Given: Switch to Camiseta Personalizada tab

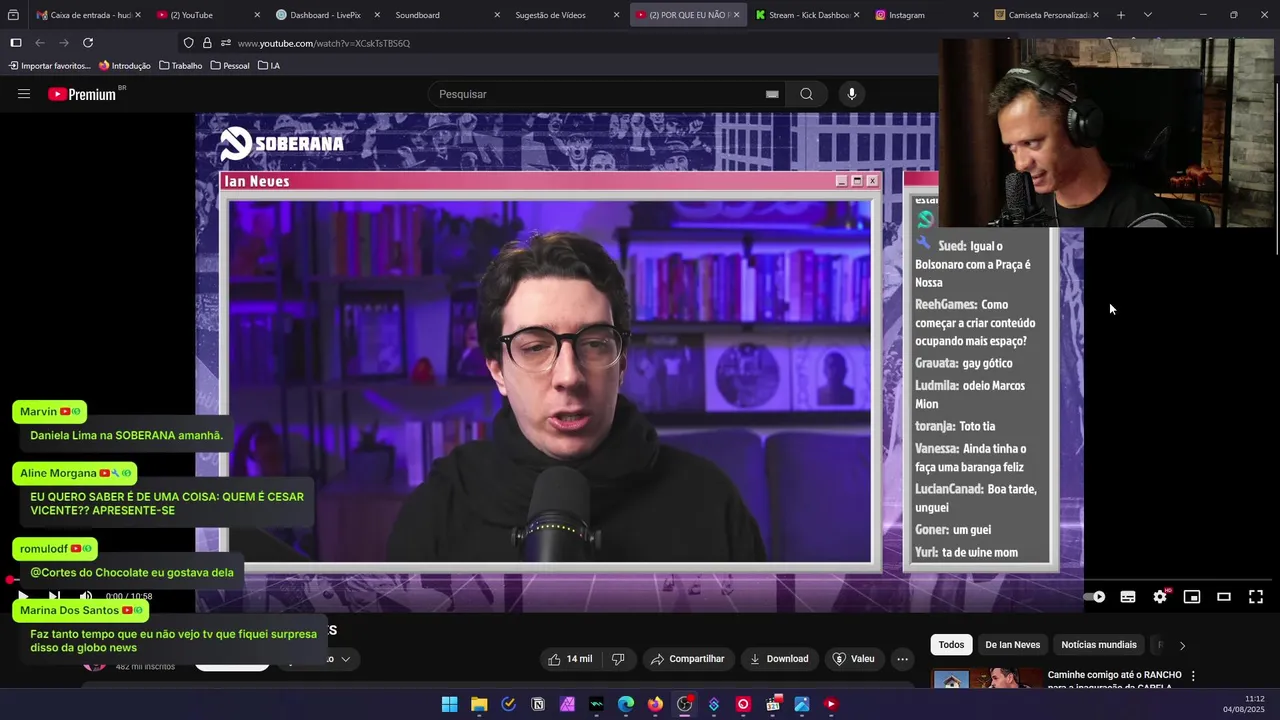Looking at the screenshot, I should click(x=1046, y=15).
